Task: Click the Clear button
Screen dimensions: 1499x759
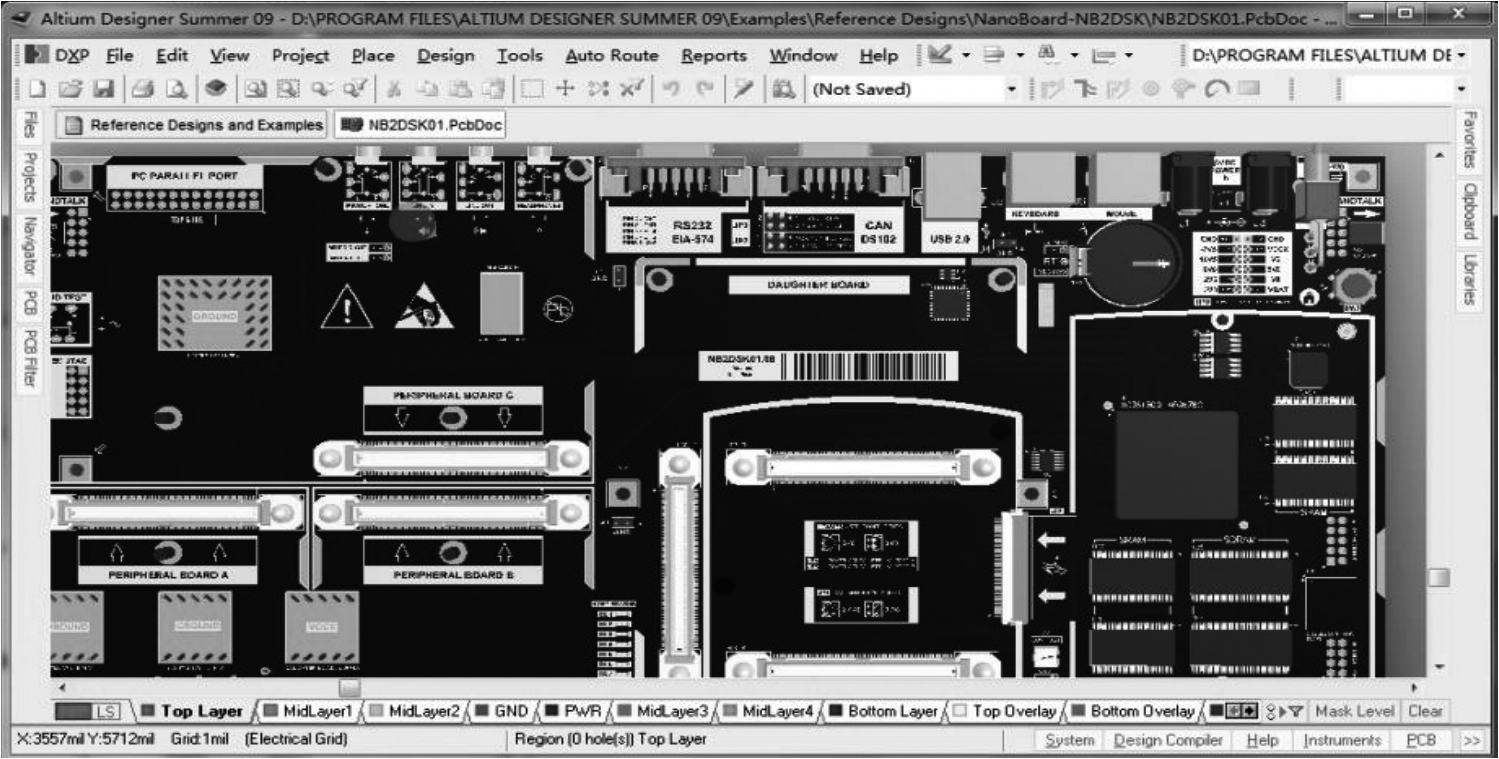Action: (1426, 712)
